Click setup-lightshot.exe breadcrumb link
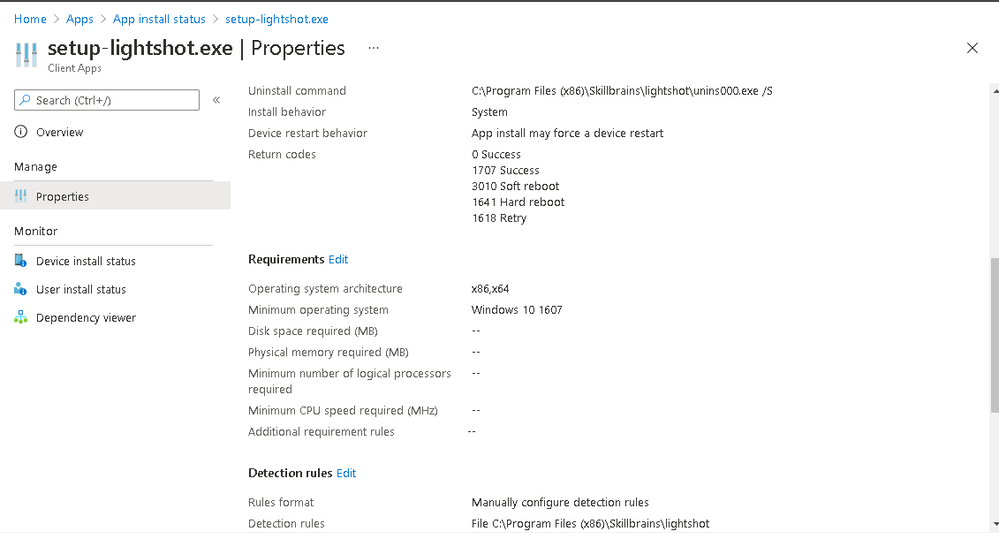 276,19
